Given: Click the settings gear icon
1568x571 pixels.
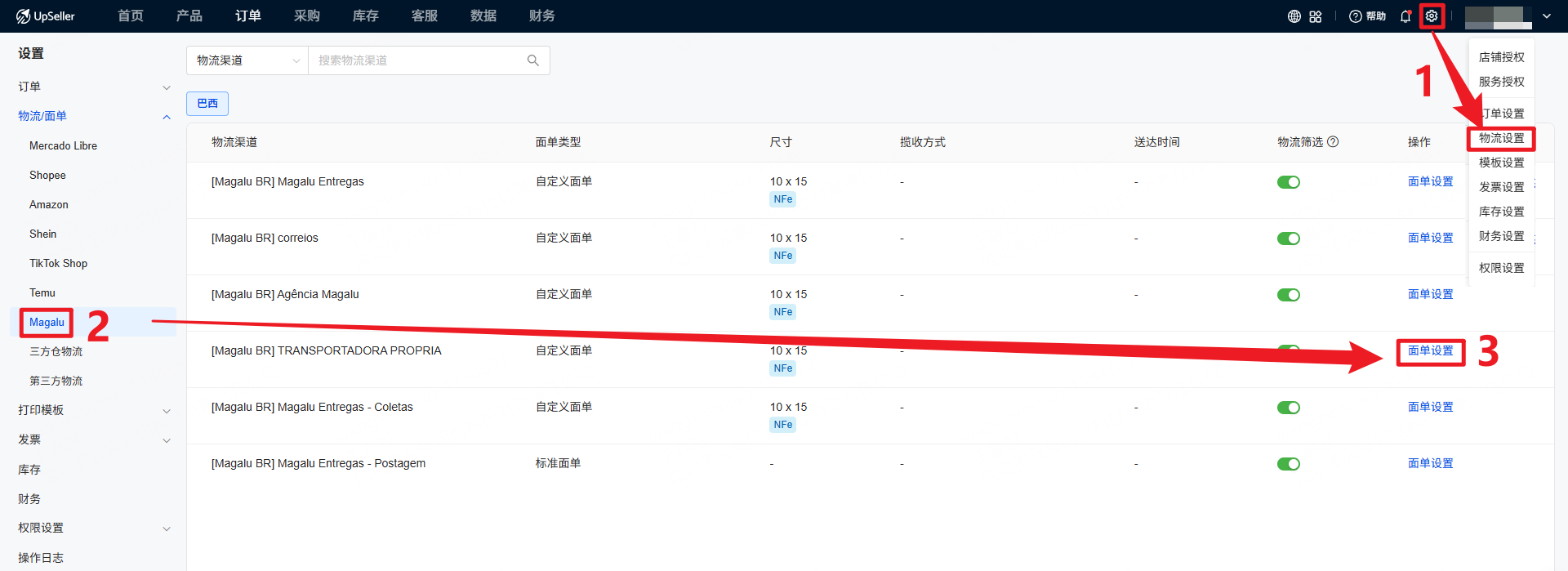Looking at the screenshot, I should (1432, 16).
